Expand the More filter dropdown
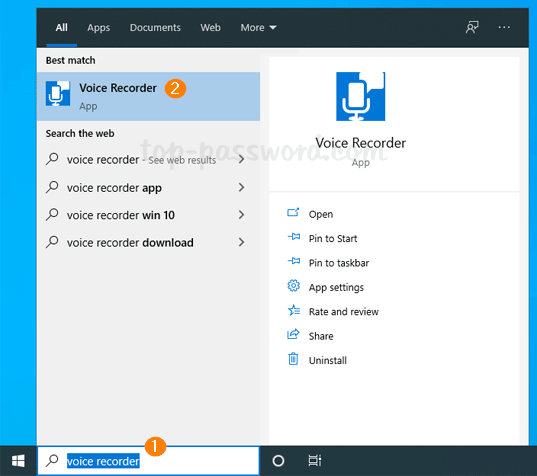This screenshot has height=476, width=537. [x=258, y=27]
